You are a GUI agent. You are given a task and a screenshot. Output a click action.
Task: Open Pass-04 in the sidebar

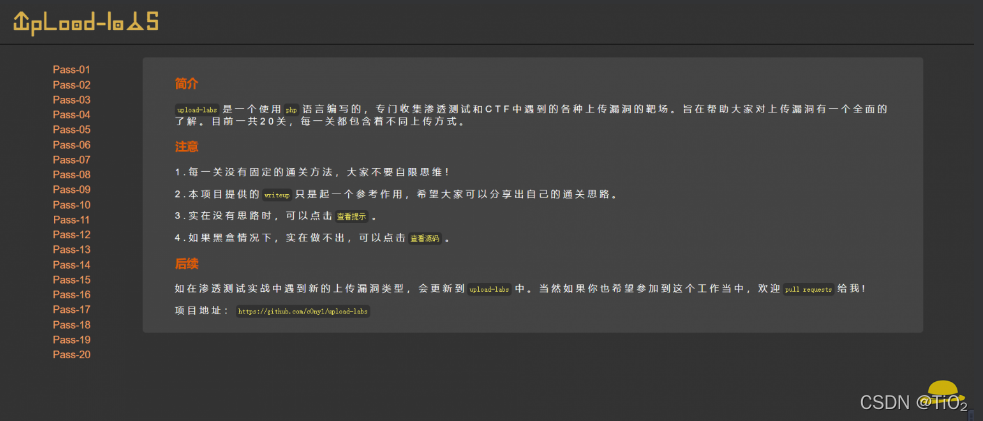coord(71,115)
